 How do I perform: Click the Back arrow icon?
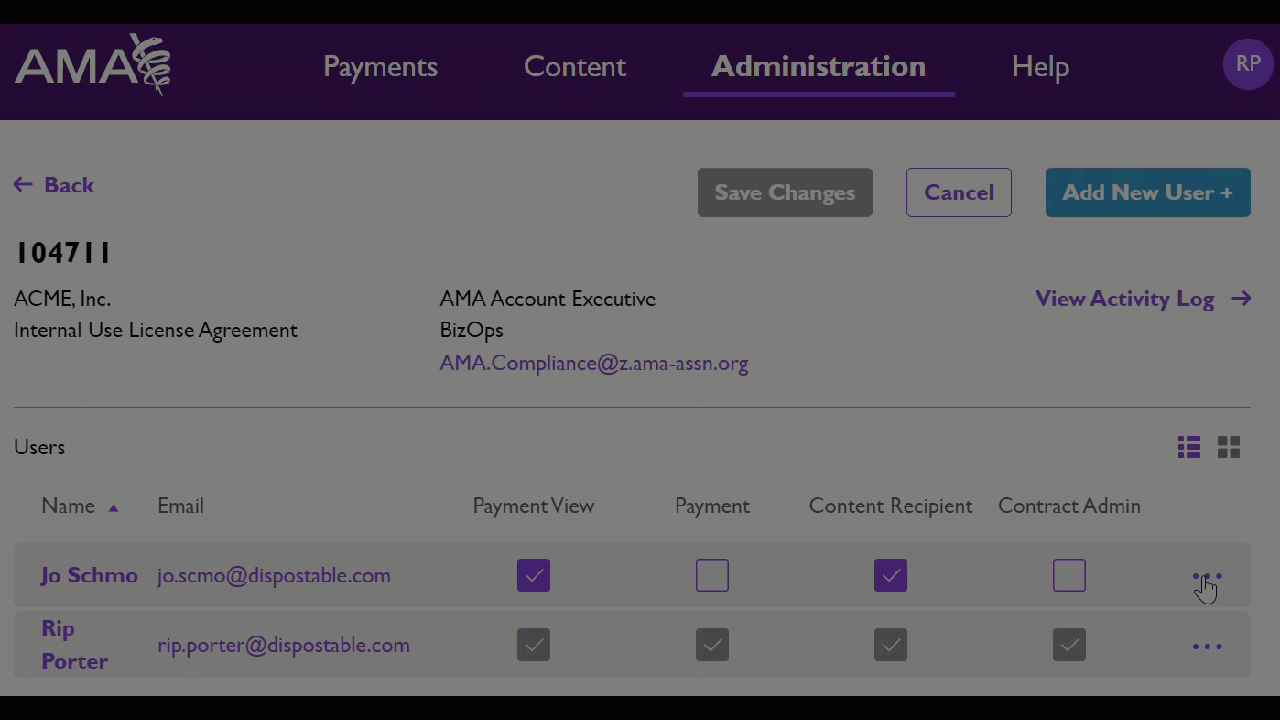[23, 185]
